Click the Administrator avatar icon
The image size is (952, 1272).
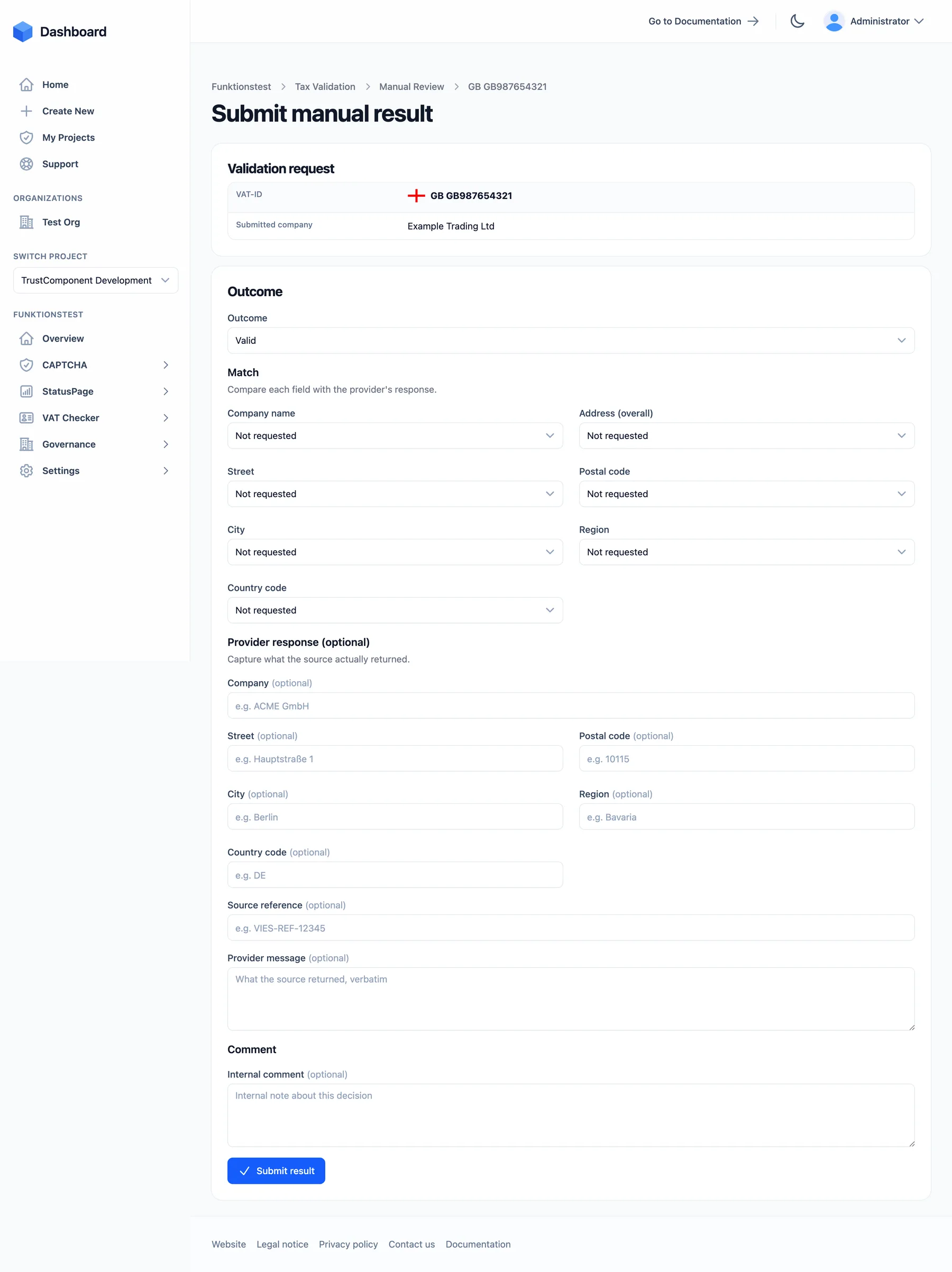pyautogui.click(x=834, y=21)
